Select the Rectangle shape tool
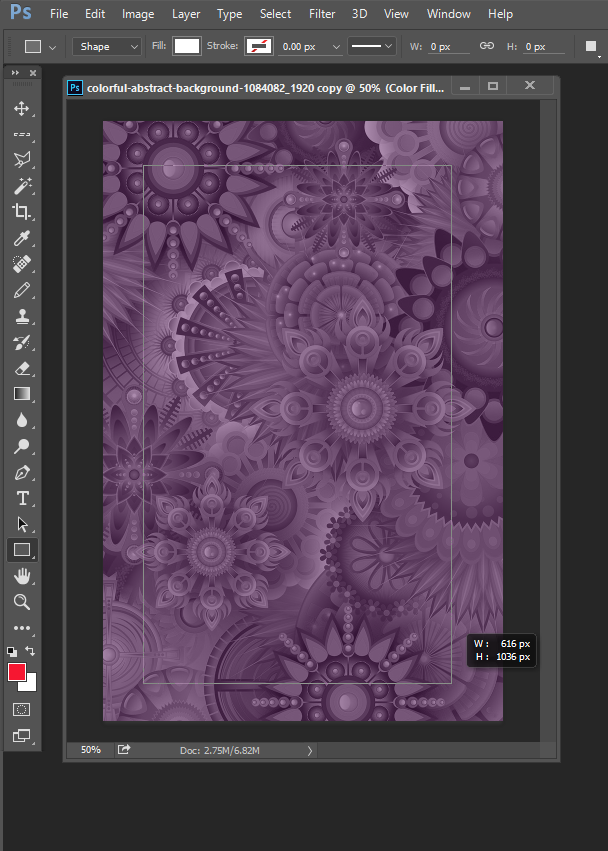The width and height of the screenshot is (608, 851). pyautogui.click(x=22, y=550)
